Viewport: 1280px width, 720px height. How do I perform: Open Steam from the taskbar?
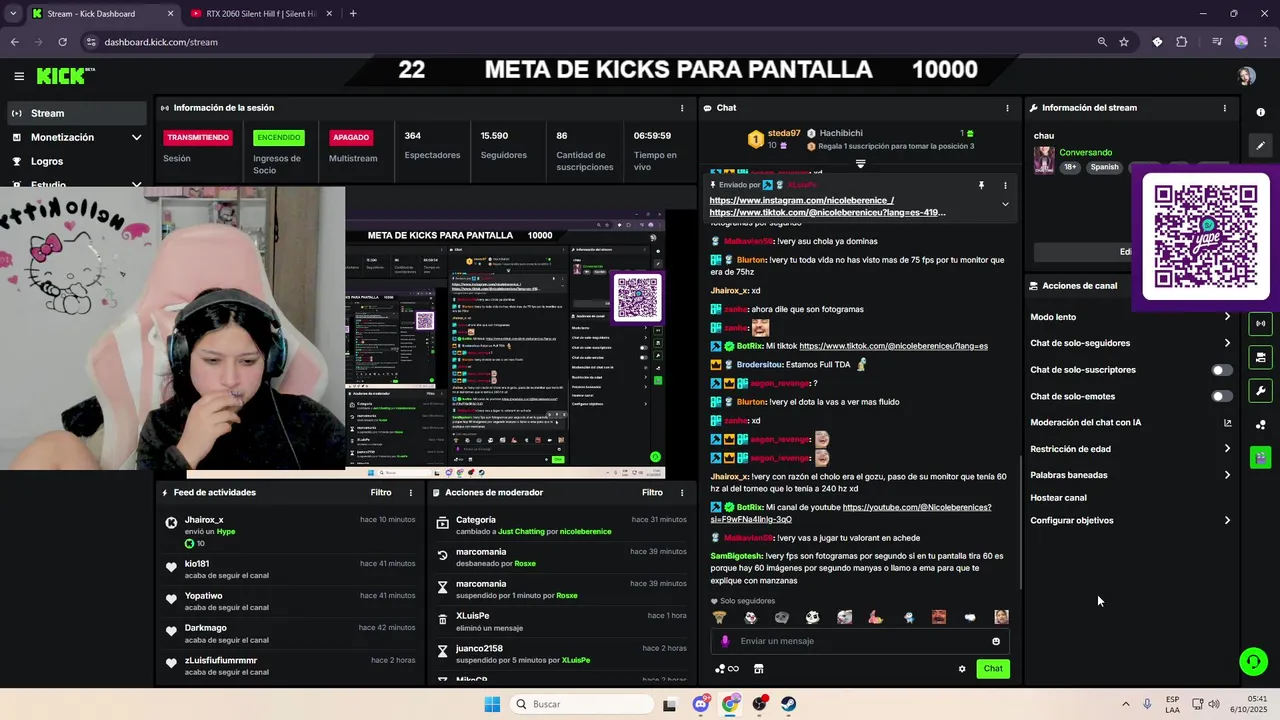pos(788,704)
